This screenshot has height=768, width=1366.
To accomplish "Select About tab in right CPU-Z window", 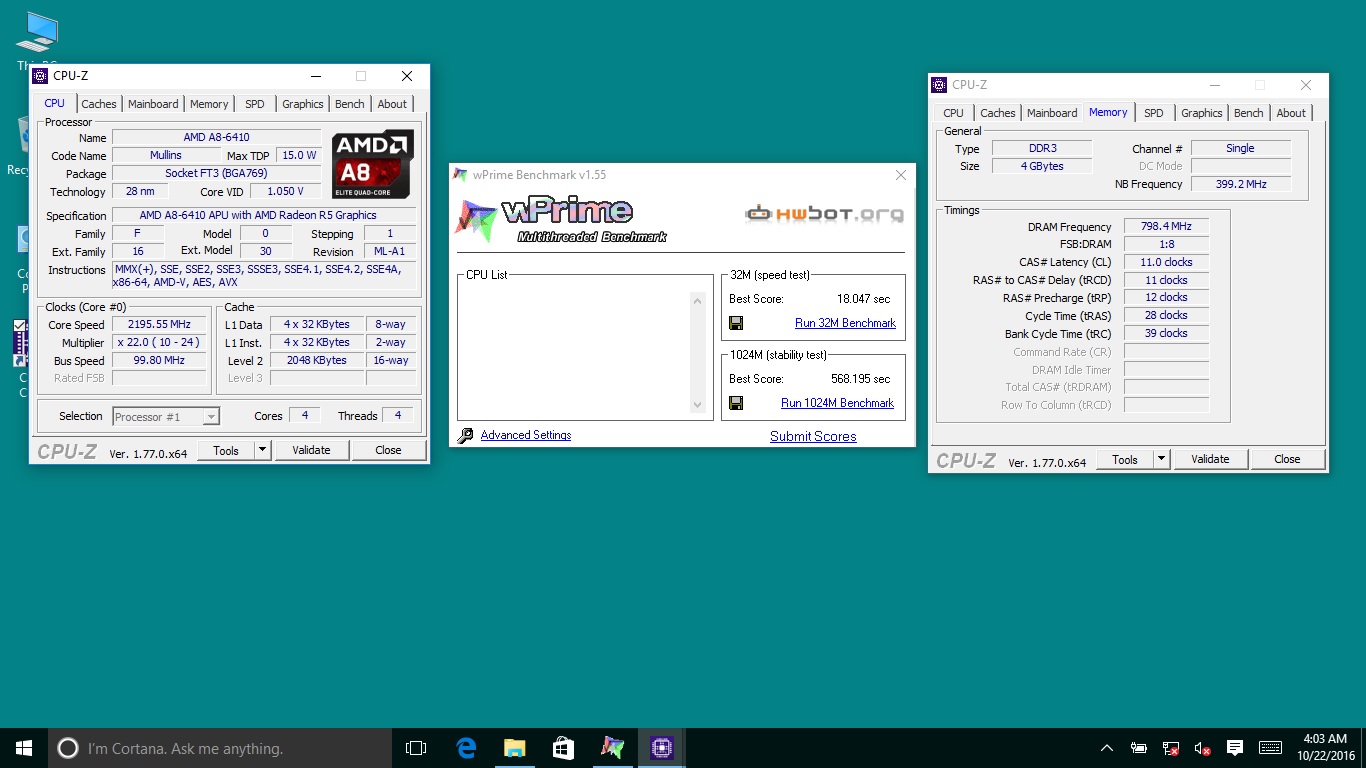I will pos(1291,113).
